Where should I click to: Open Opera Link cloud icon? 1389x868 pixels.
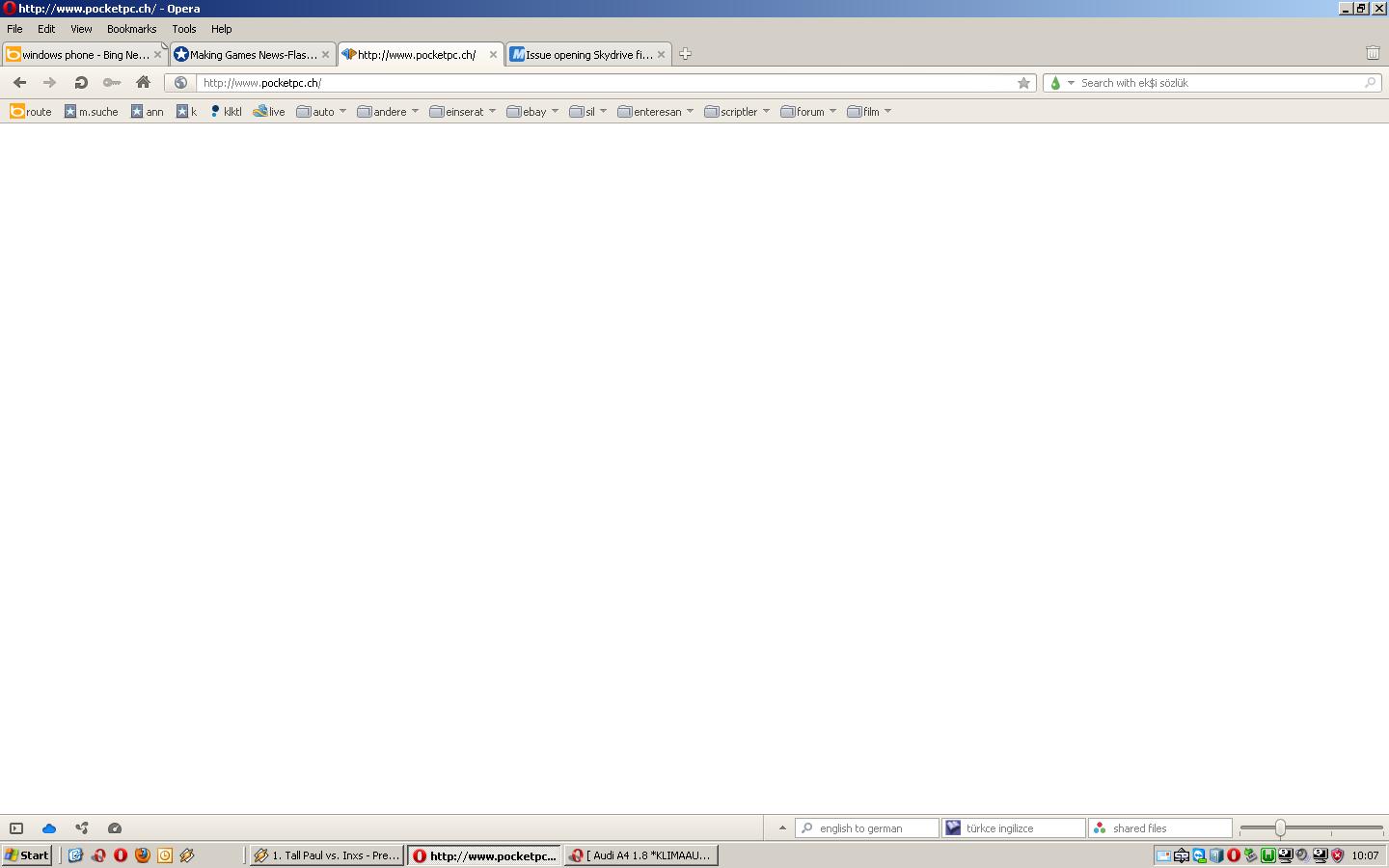pyautogui.click(x=49, y=828)
